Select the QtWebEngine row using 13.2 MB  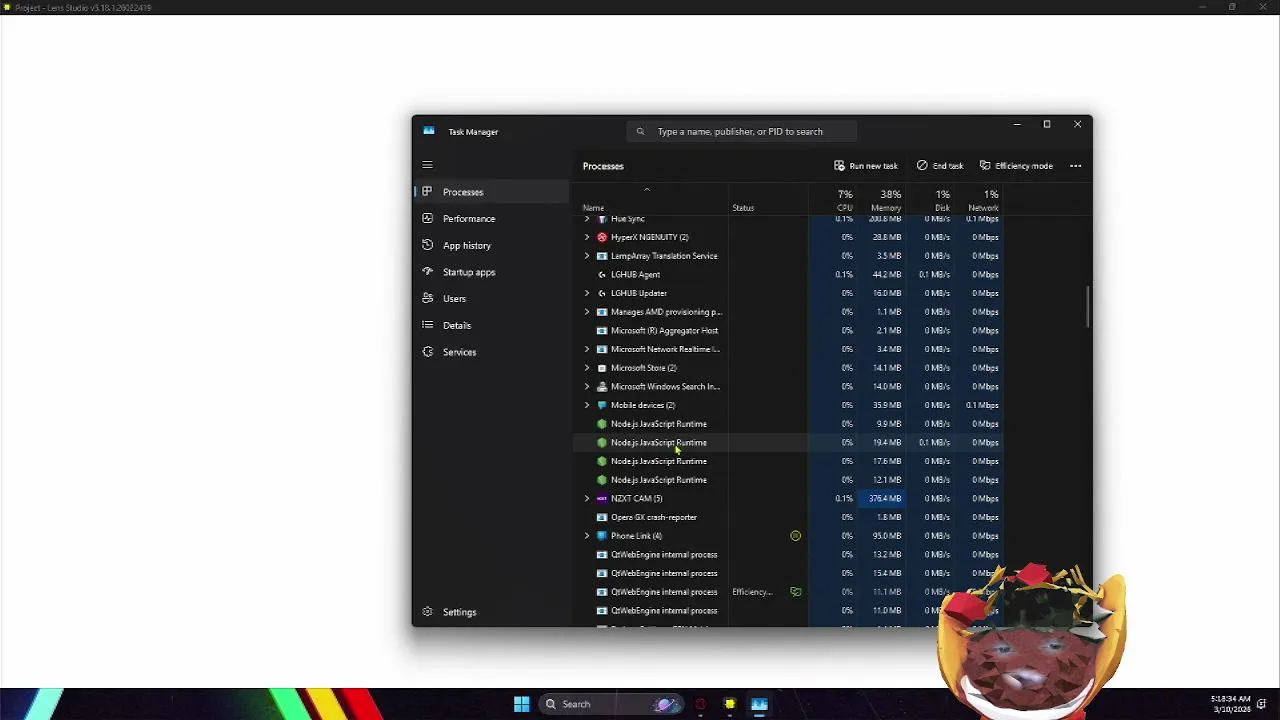pyautogui.click(x=790, y=555)
